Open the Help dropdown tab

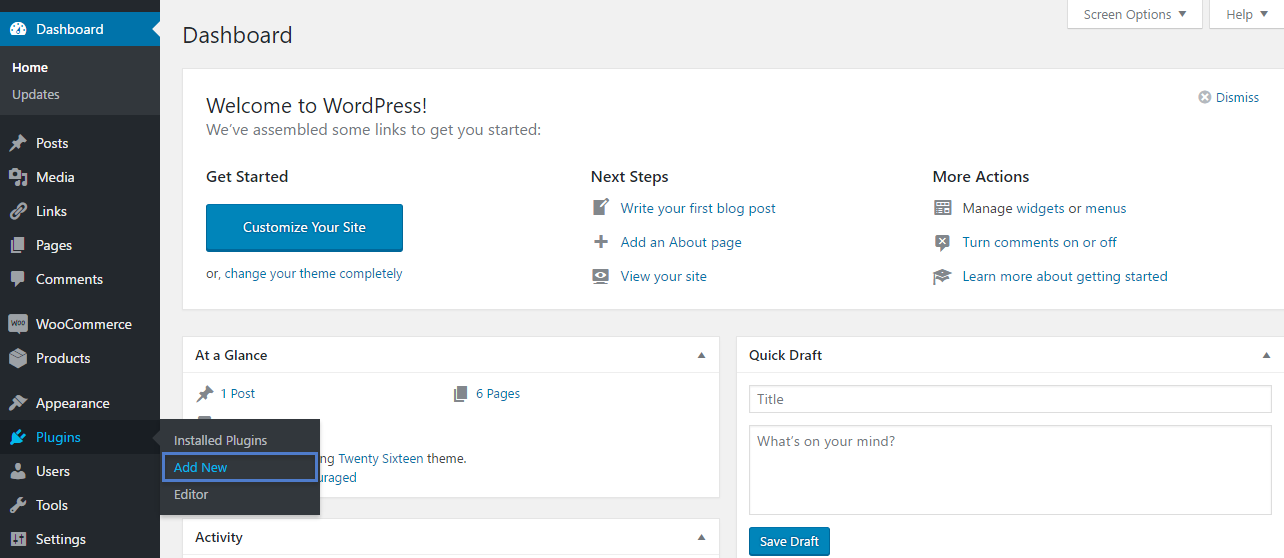[x=1246, y=14]
